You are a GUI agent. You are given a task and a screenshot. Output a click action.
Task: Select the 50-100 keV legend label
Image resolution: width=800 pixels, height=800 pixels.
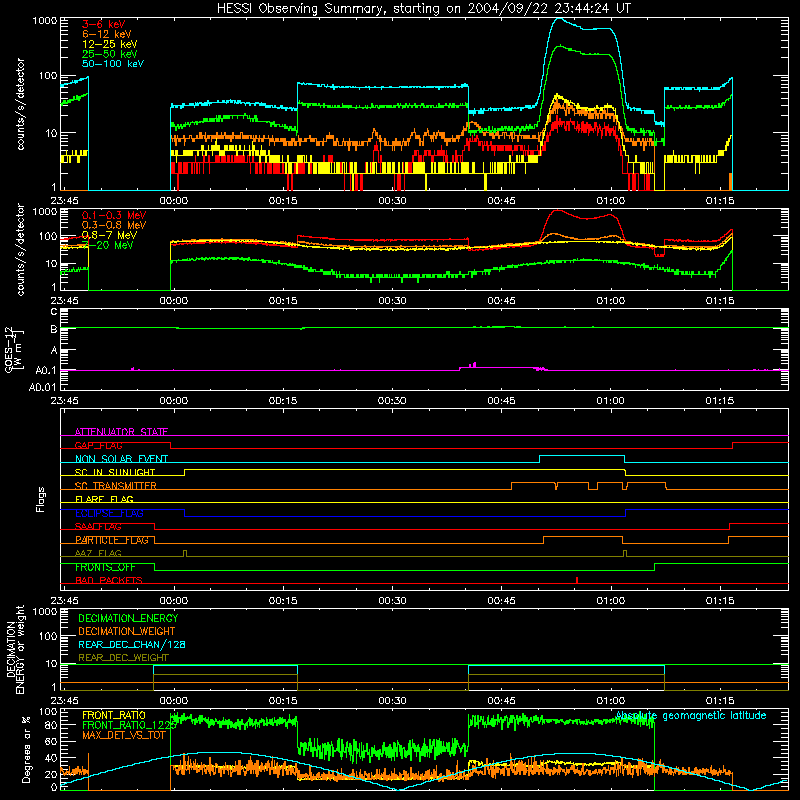tap(113, 64)
